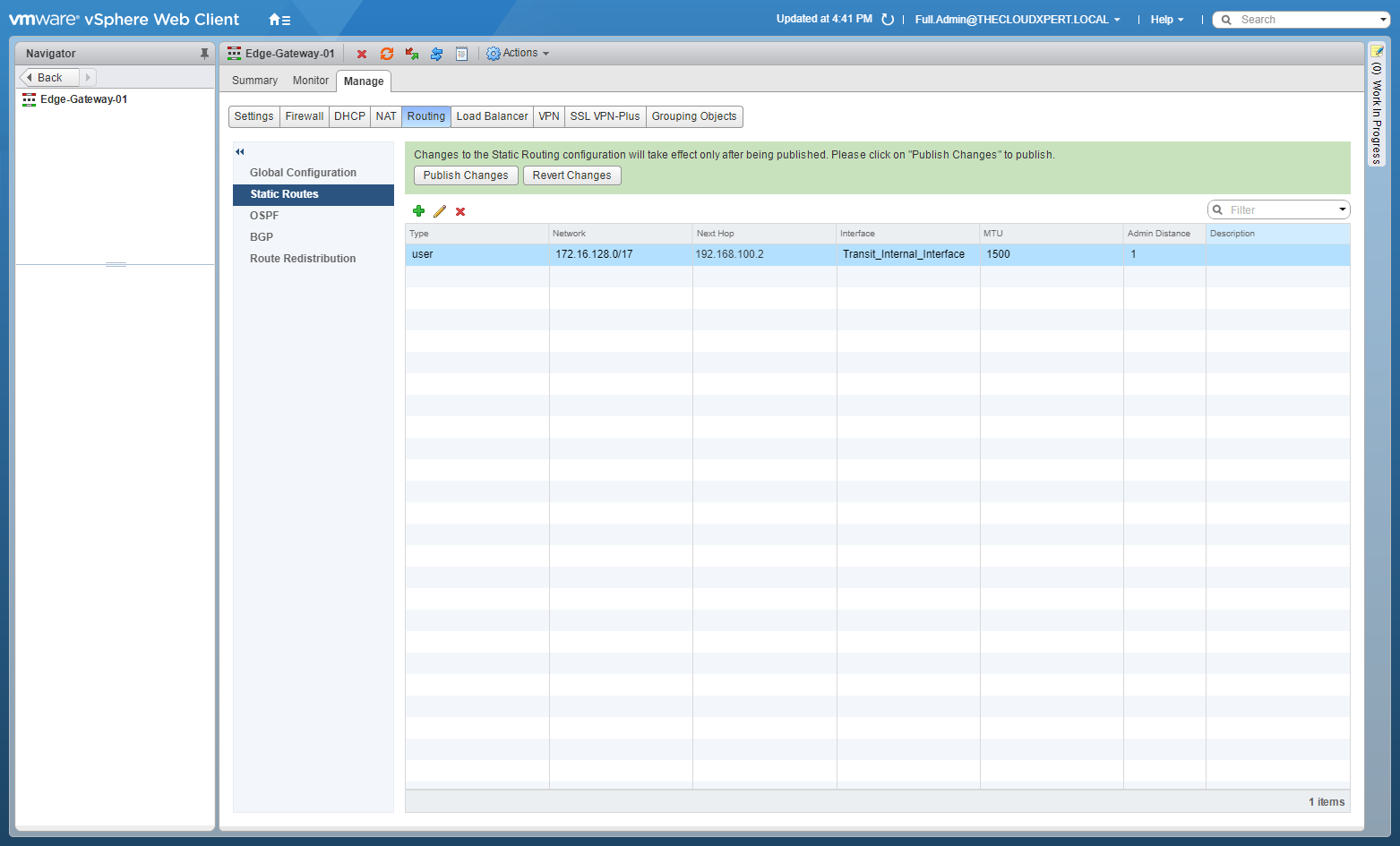Select the 172.16.128.0/17 route row

(594, 254)
